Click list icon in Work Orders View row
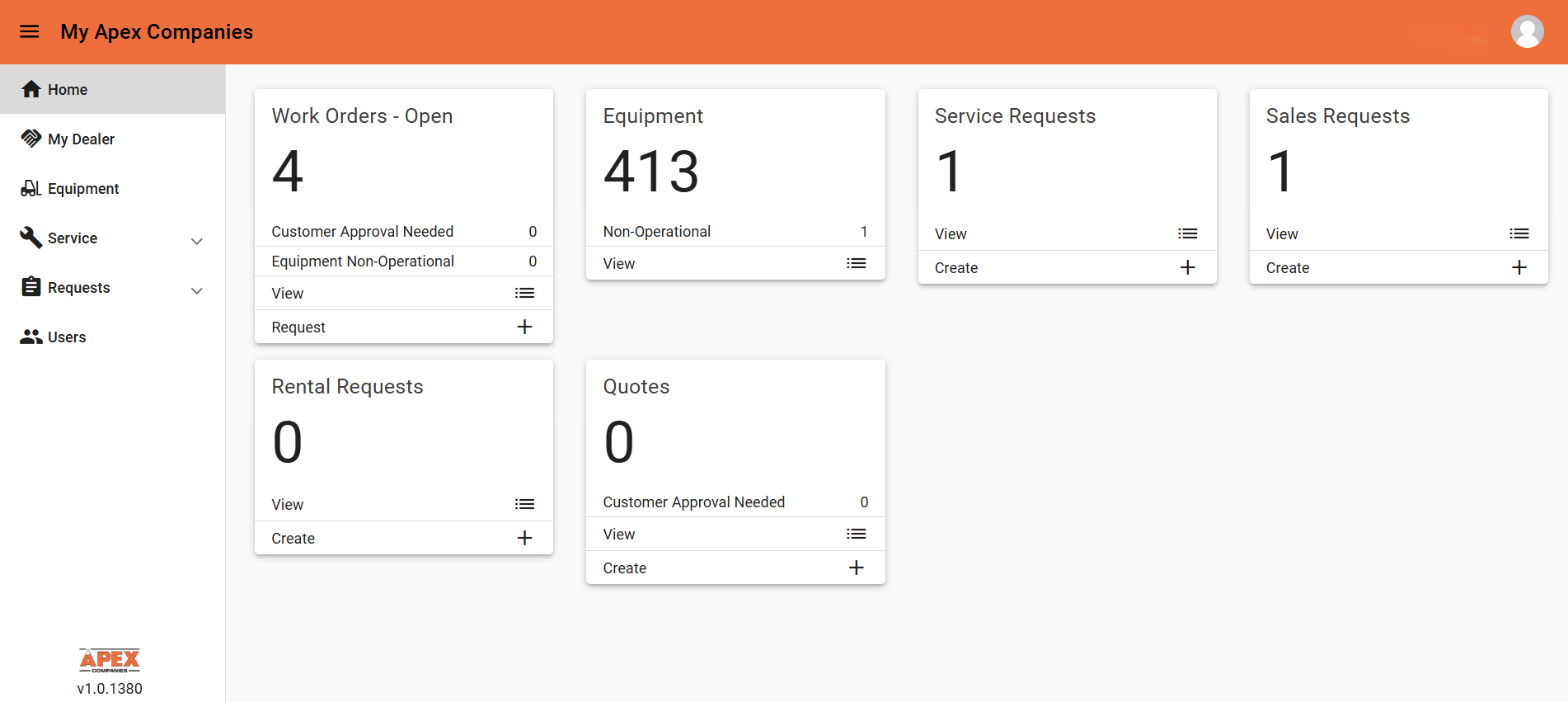This screenshot has width=1568, height=702. coord(524,293)
